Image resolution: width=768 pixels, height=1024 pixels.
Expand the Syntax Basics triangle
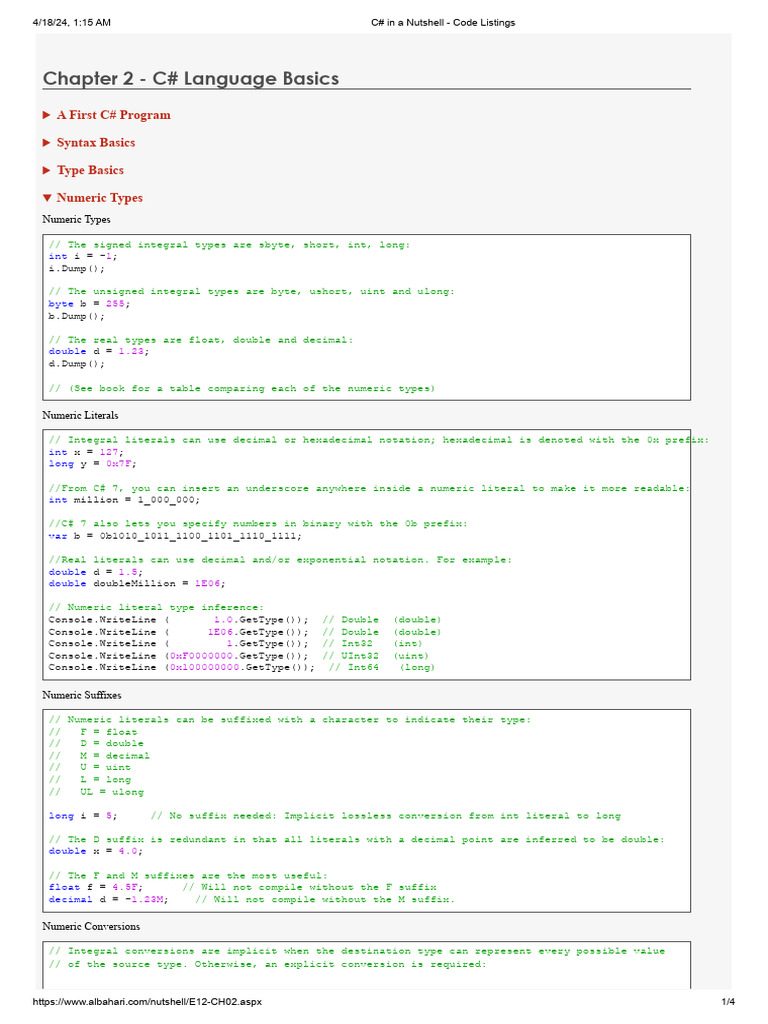pos(46,142)
